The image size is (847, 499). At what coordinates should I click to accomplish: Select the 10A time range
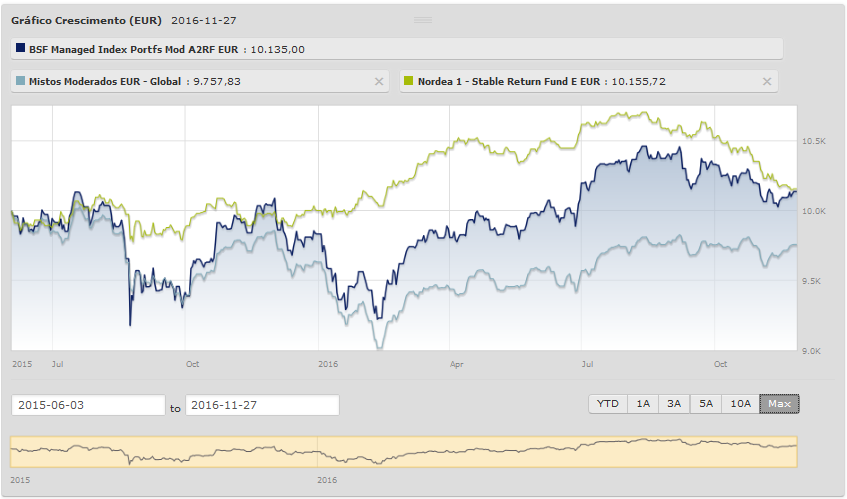(x=740, y=404)
